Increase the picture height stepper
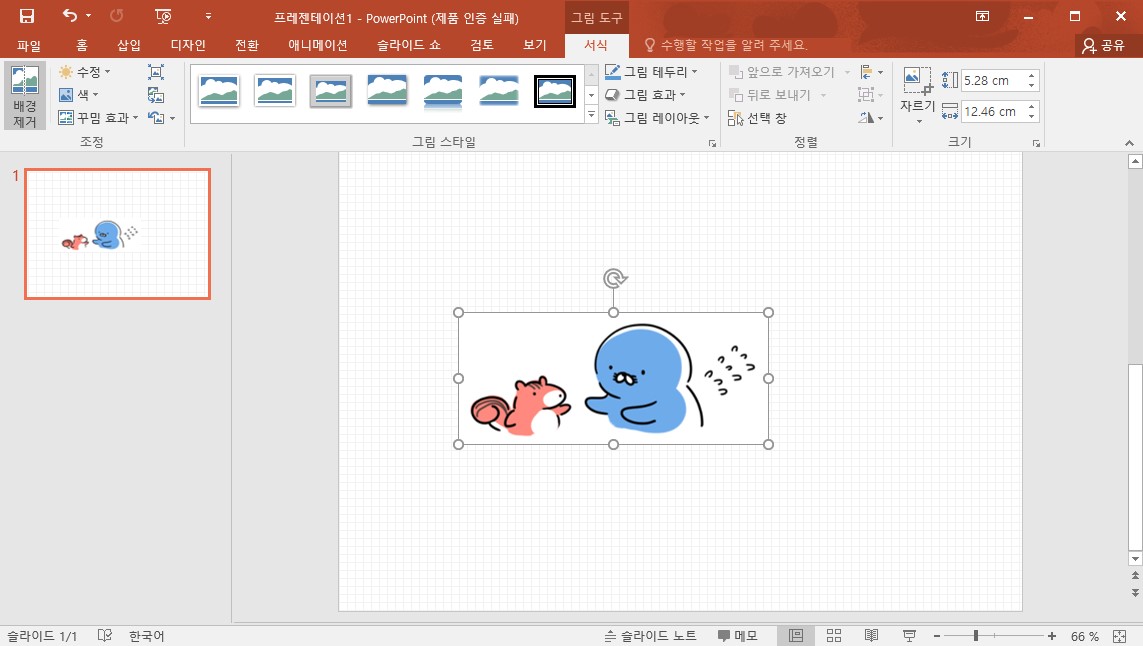 [x=1031, y=75]
